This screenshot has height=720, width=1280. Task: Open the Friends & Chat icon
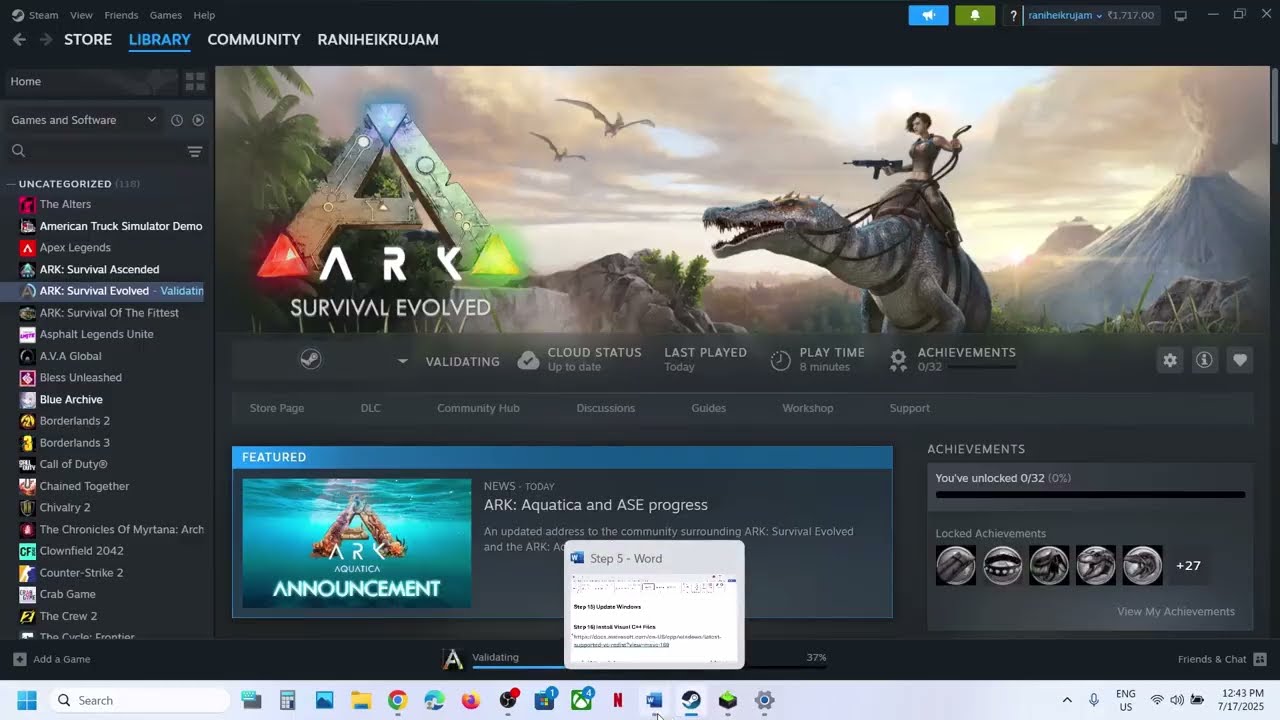(1260, 659)
